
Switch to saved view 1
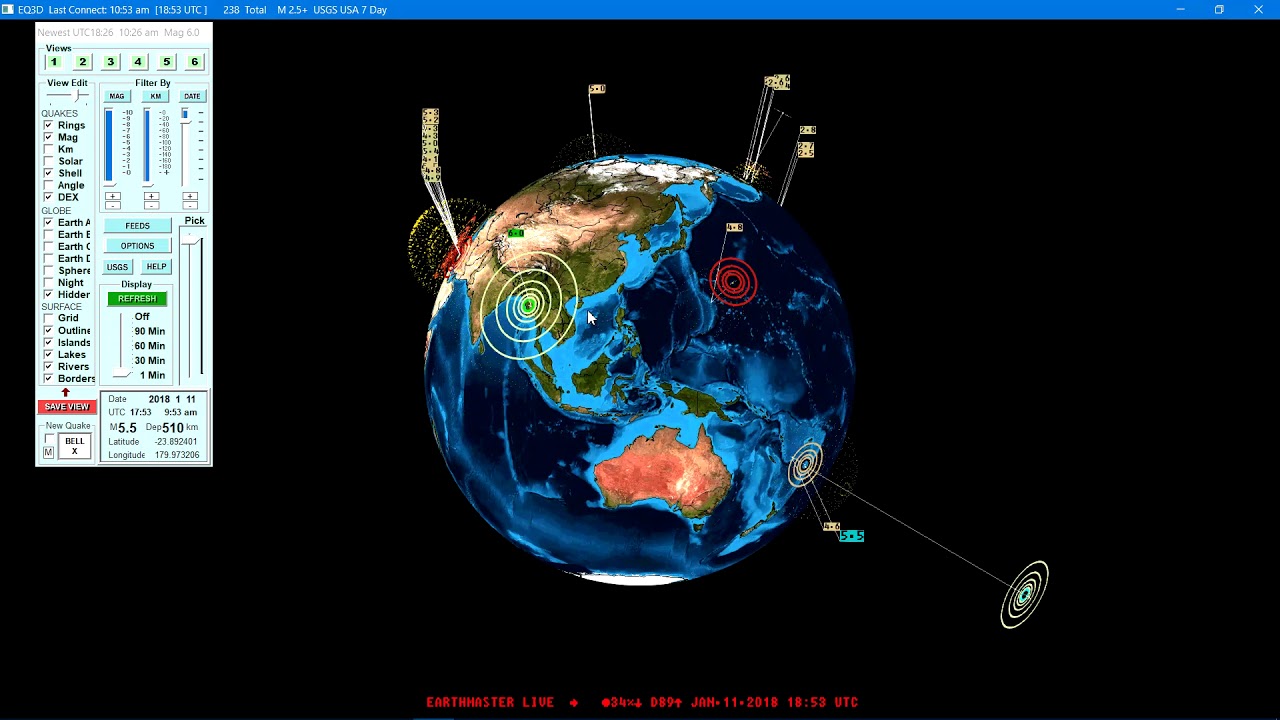click(x=54, y=62)
